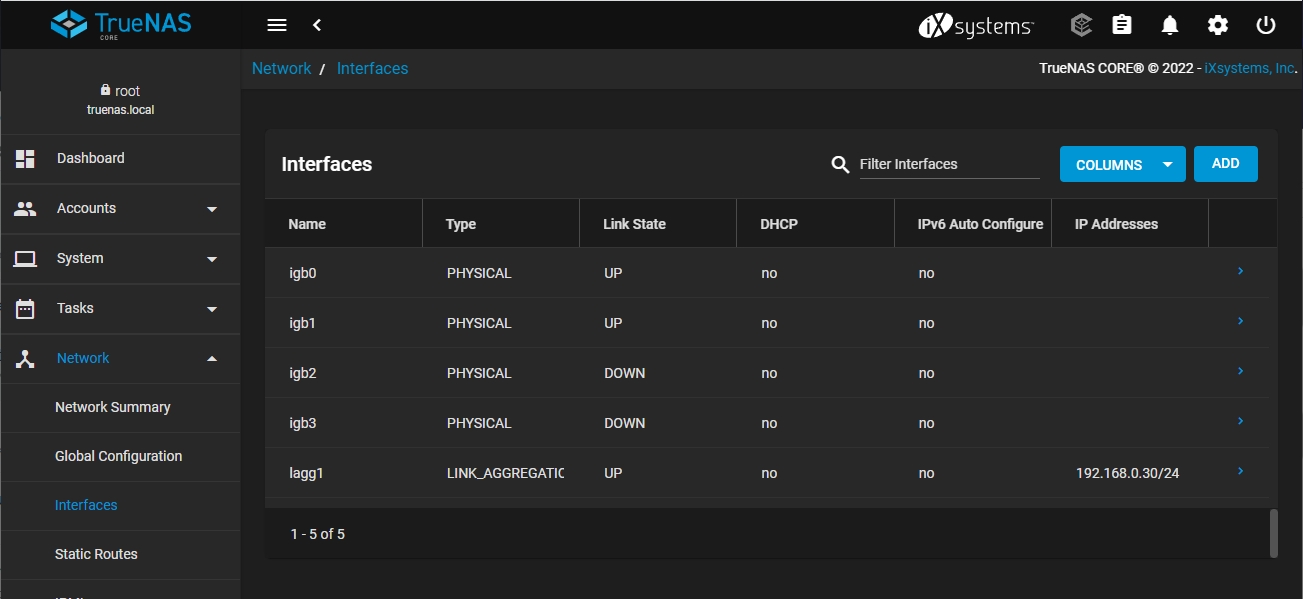Click the ADD interface button
The height and width of the screenshot is (599, 1303).
1225,164
